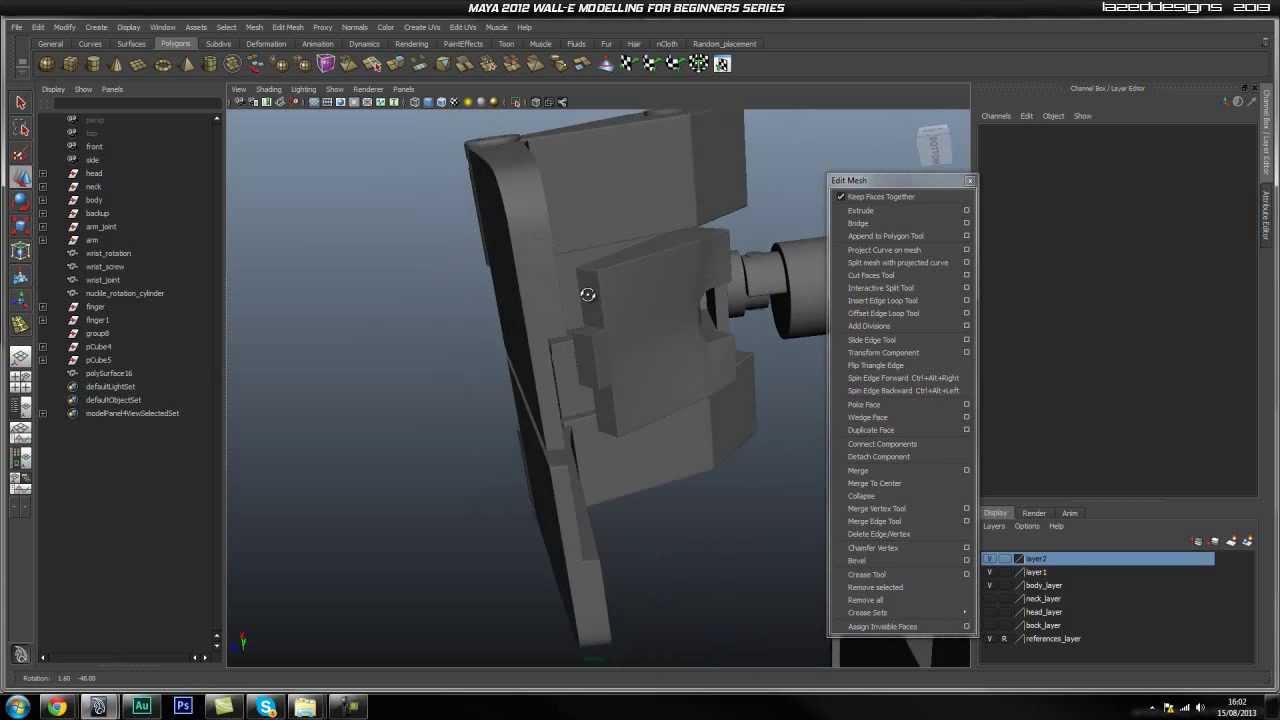Image resolution: width=1280 pixels, height=720 pixels.
Task: Toggle reference mode R on references_layer
Action: point(1004,639)
